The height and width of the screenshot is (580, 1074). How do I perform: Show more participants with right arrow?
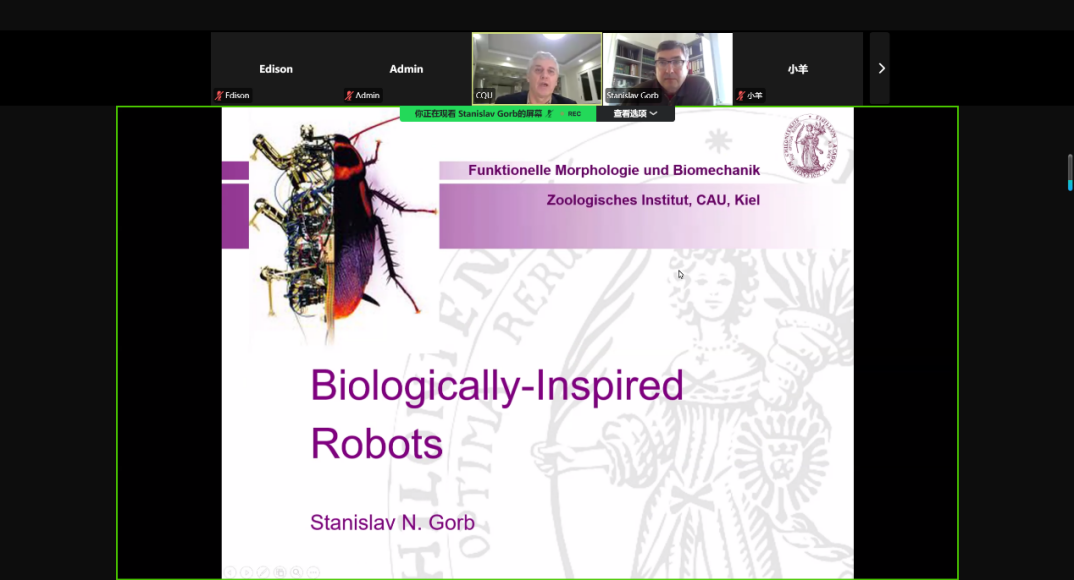[880, 68]
